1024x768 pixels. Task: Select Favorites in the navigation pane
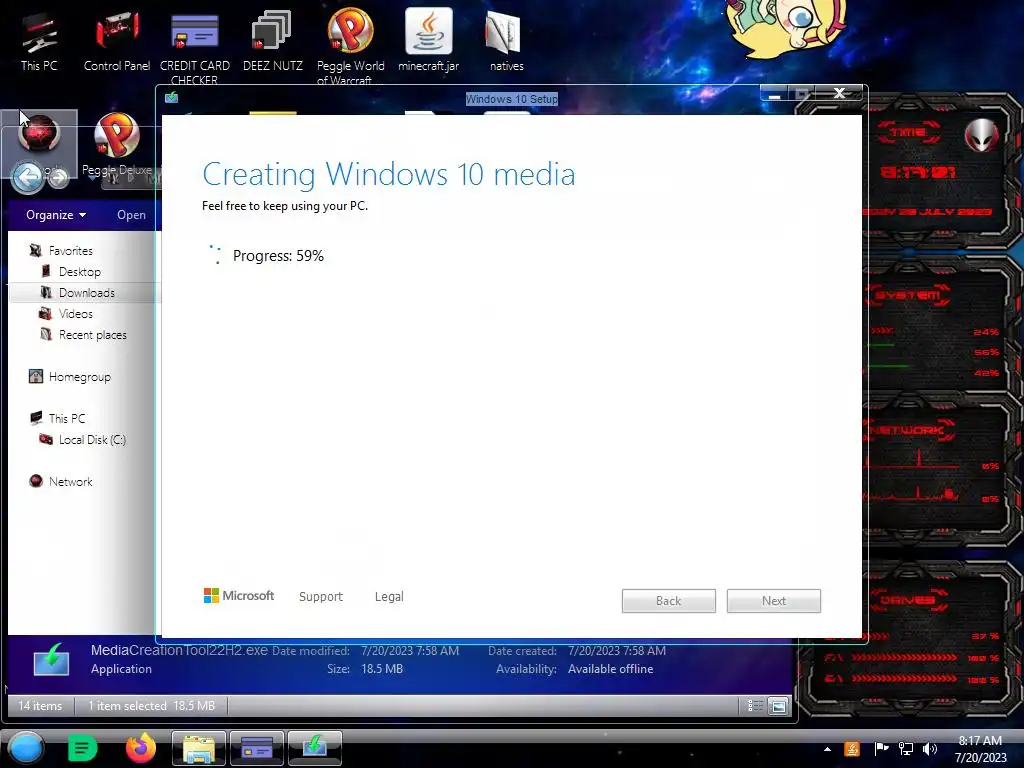pyautogui.click(x=71, y=251)
